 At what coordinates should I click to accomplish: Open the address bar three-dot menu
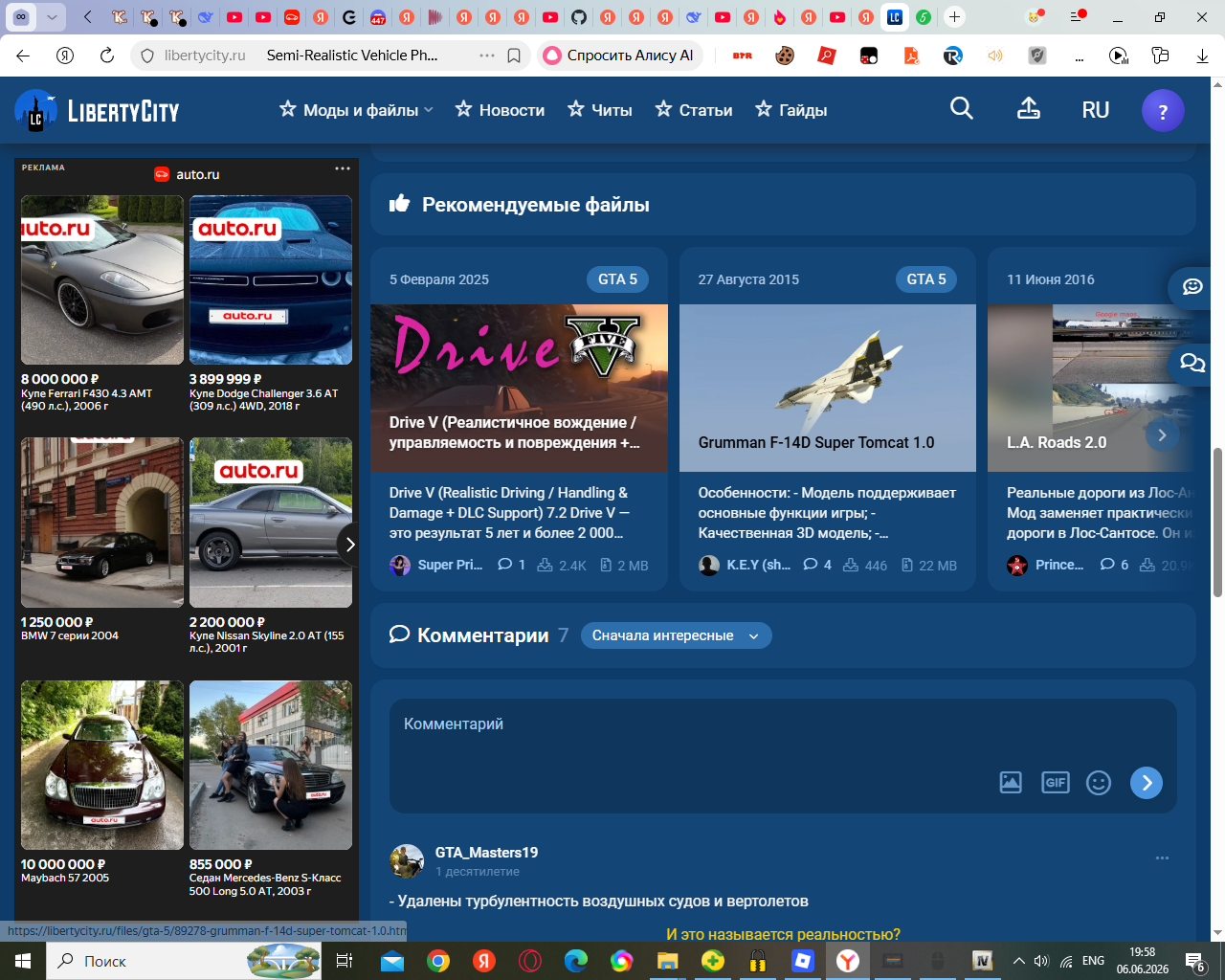[487, 56]
